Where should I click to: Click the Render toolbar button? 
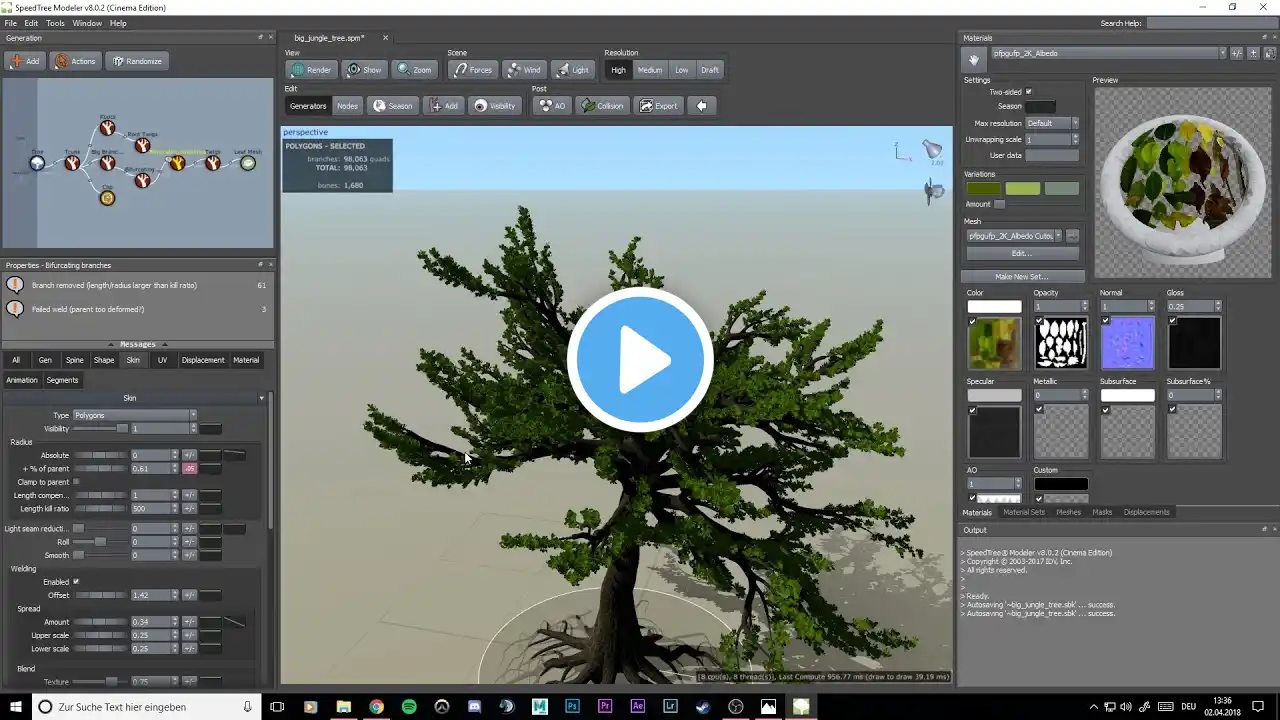click(x=311, y=70)
